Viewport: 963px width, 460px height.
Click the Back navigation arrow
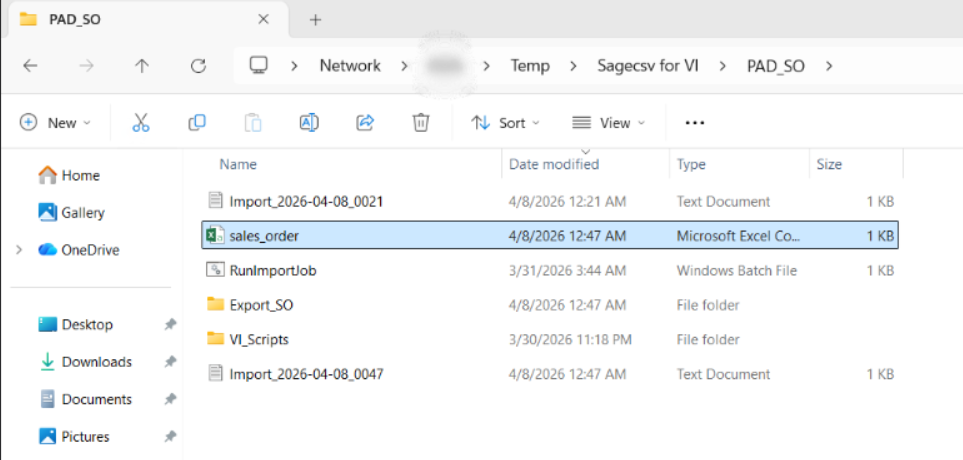tap(29, 66)
